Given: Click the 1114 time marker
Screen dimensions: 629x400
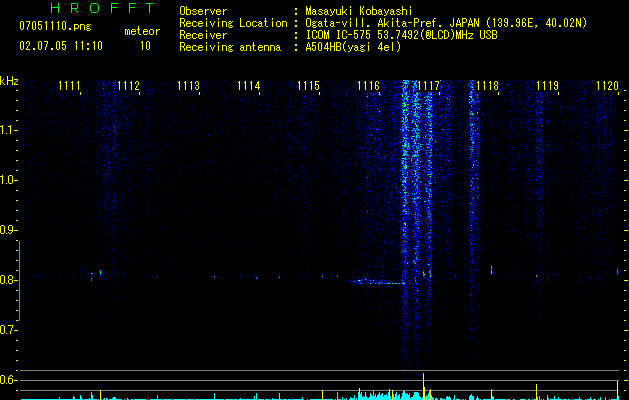Looking at the screenshot, I should pyautogui.click(x=248, y=86).
